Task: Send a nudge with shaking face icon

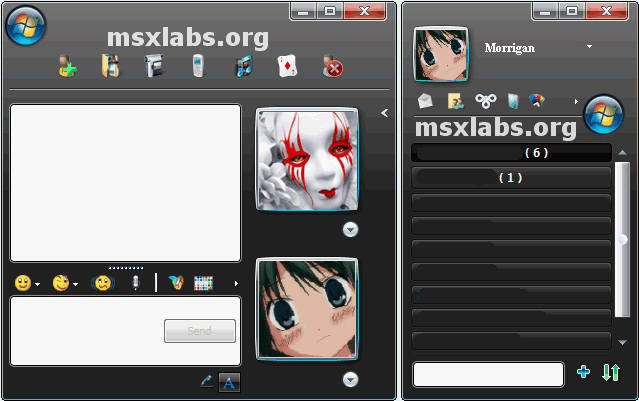Action: pos(103,283)
